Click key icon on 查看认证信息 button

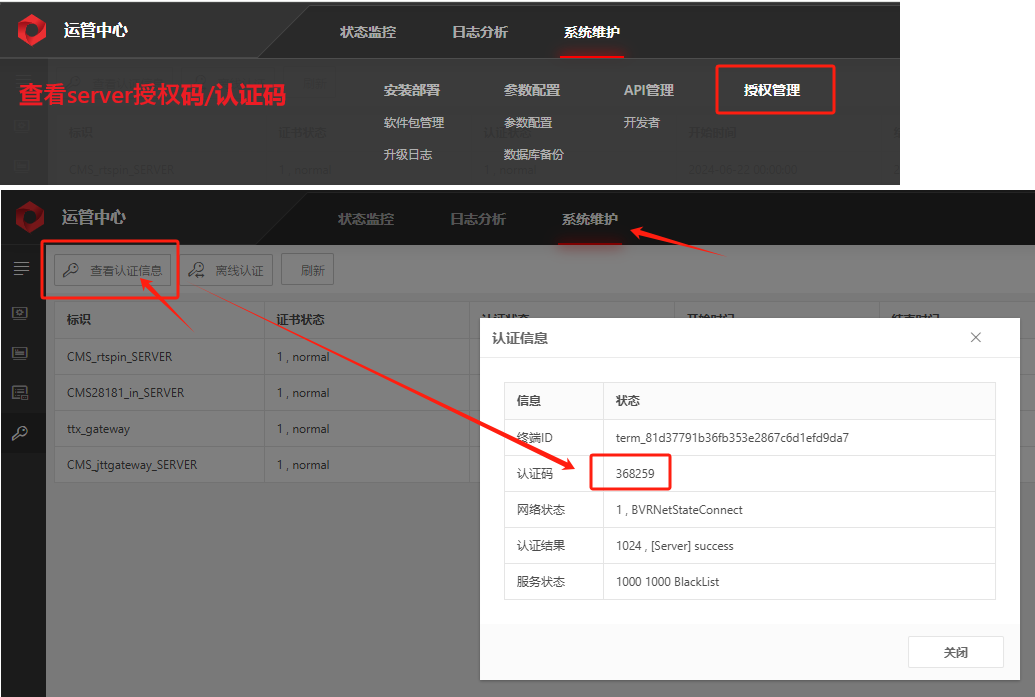[x=71, y=270]
